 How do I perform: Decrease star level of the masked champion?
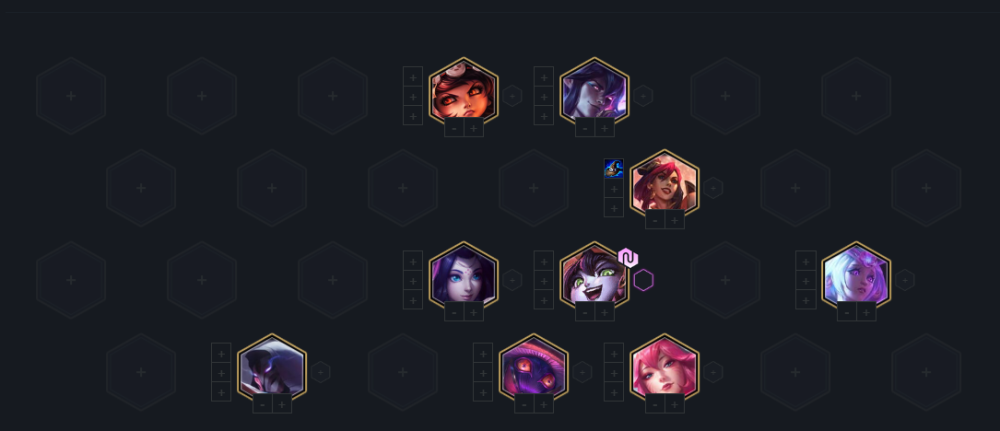[x=263, y=404]
